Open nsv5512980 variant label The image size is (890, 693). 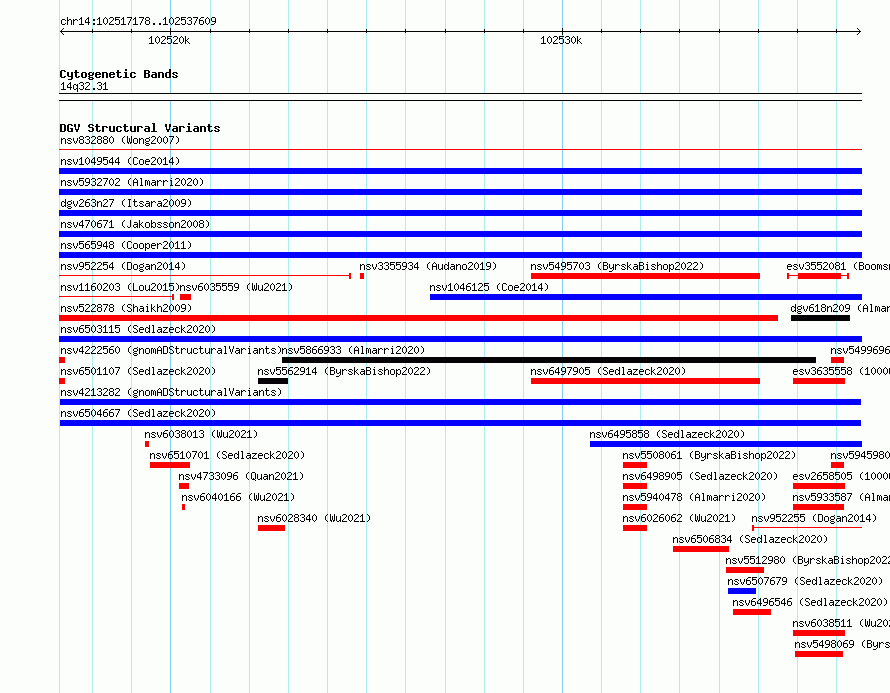(808, 560)
